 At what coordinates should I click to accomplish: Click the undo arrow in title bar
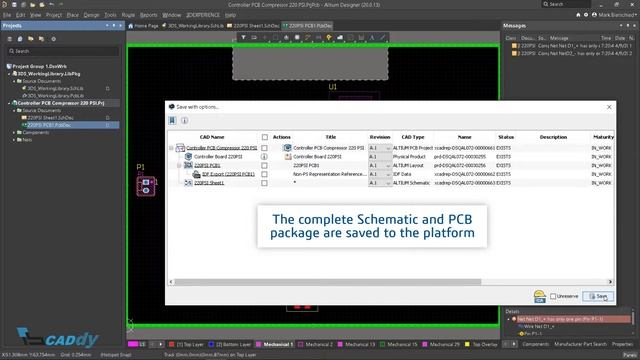coord(51,4)
